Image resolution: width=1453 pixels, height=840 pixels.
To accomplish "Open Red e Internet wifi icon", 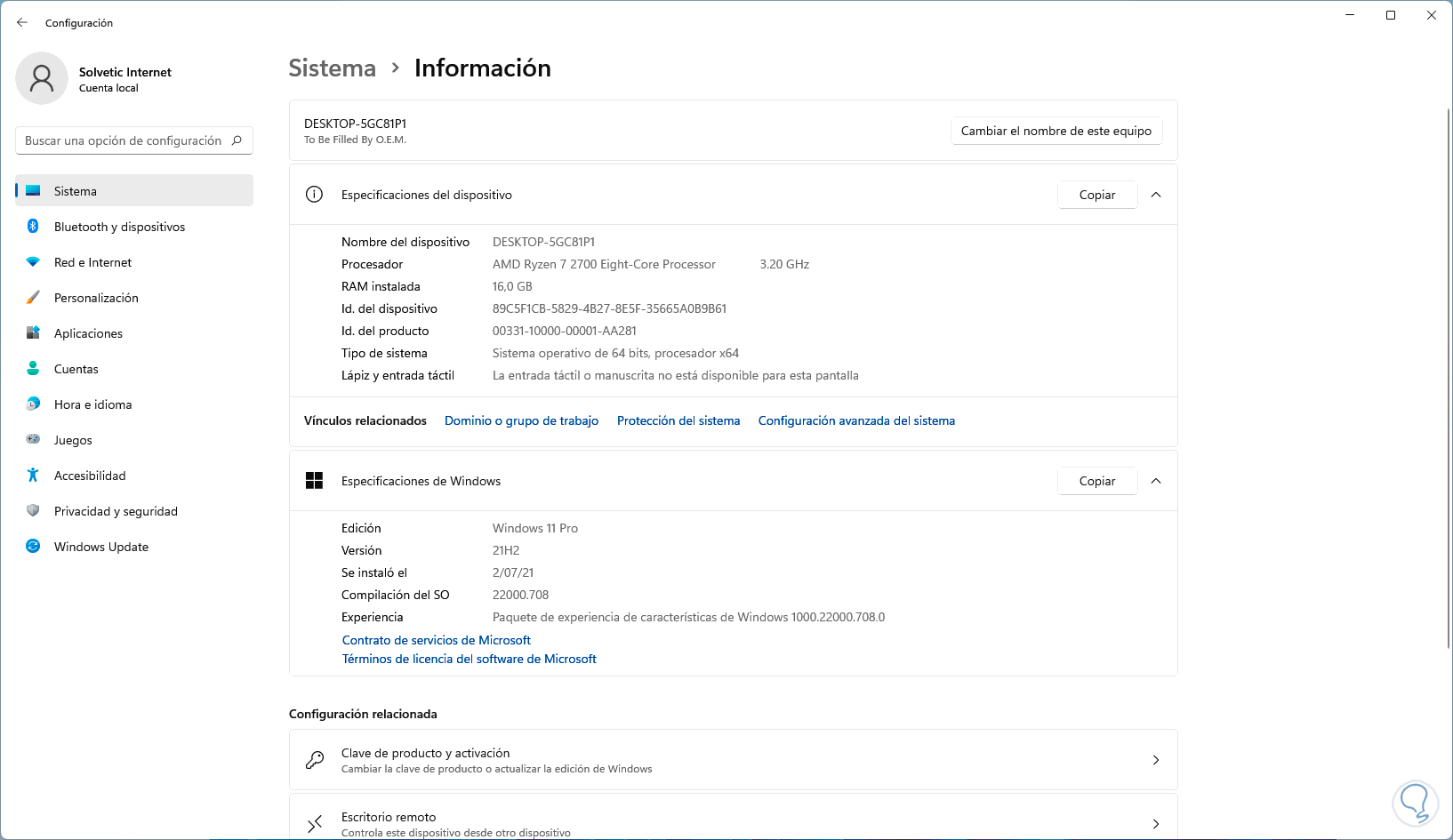I will (33, 262).
